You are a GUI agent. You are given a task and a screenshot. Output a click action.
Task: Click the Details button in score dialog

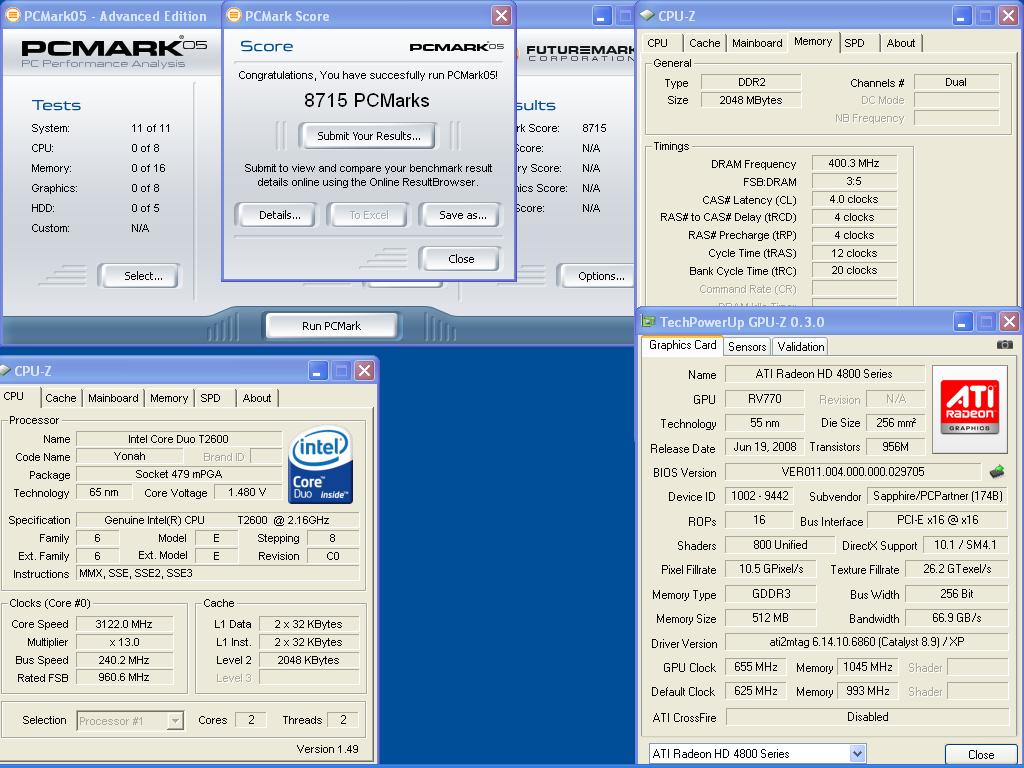(x=280, y=215)
